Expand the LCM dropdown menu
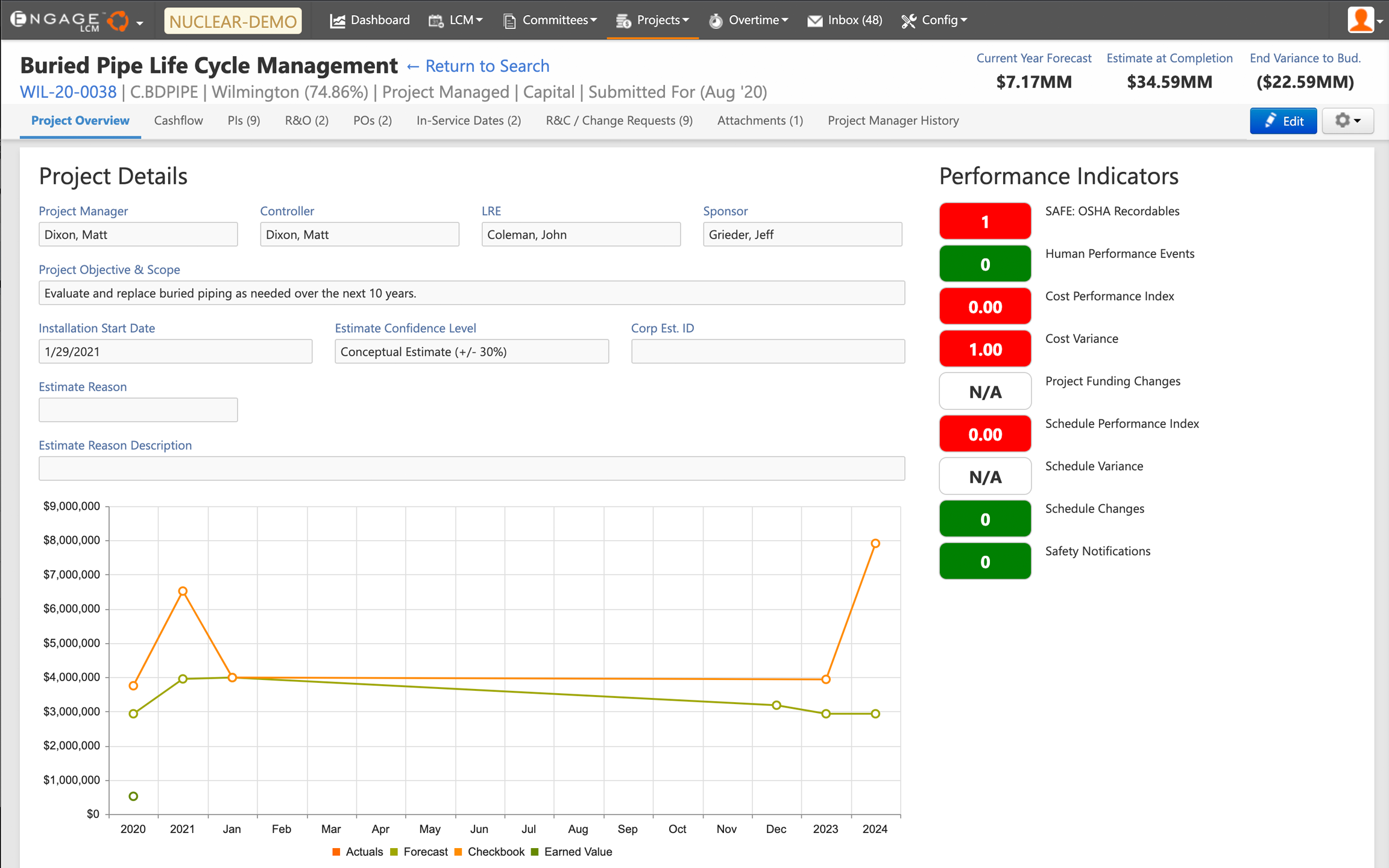1389x868 pixels. pyautogui.click(x=465, y=20)
